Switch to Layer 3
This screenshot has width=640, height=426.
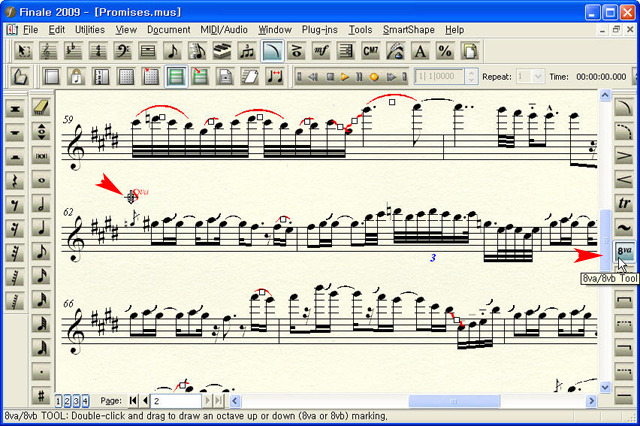[x=76, y=402]
